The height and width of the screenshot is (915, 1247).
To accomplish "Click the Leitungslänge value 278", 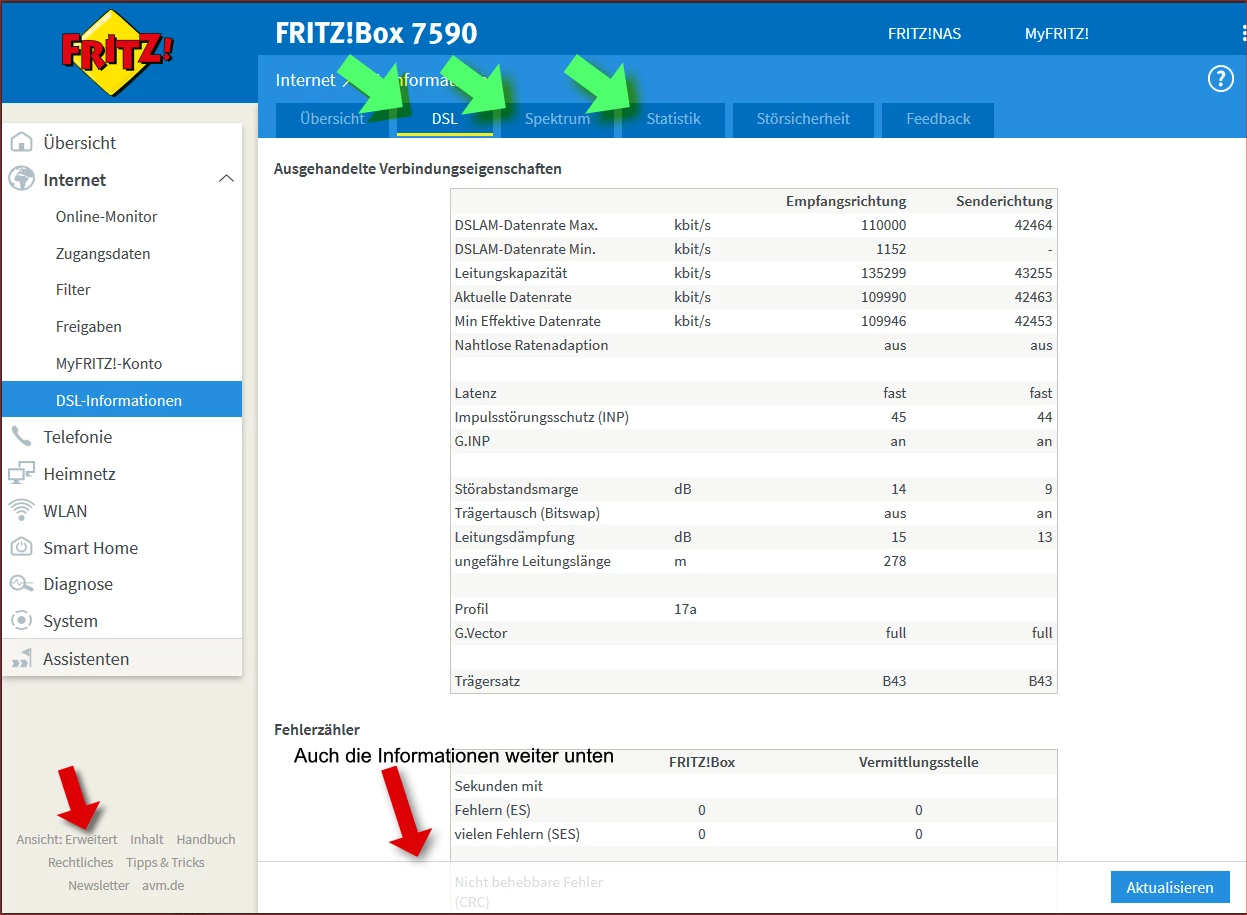I will pyautogui.click(x=895, y=561).
